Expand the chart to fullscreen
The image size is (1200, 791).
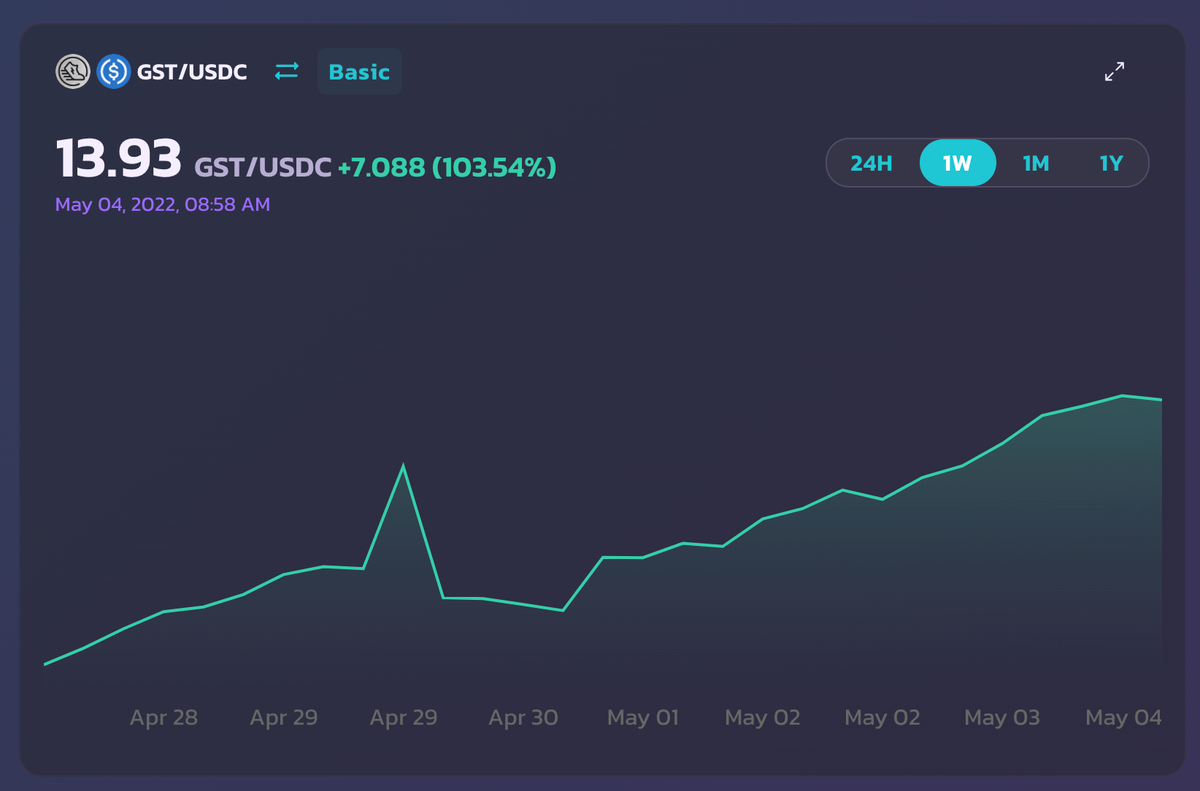(x=1114, y=72)
